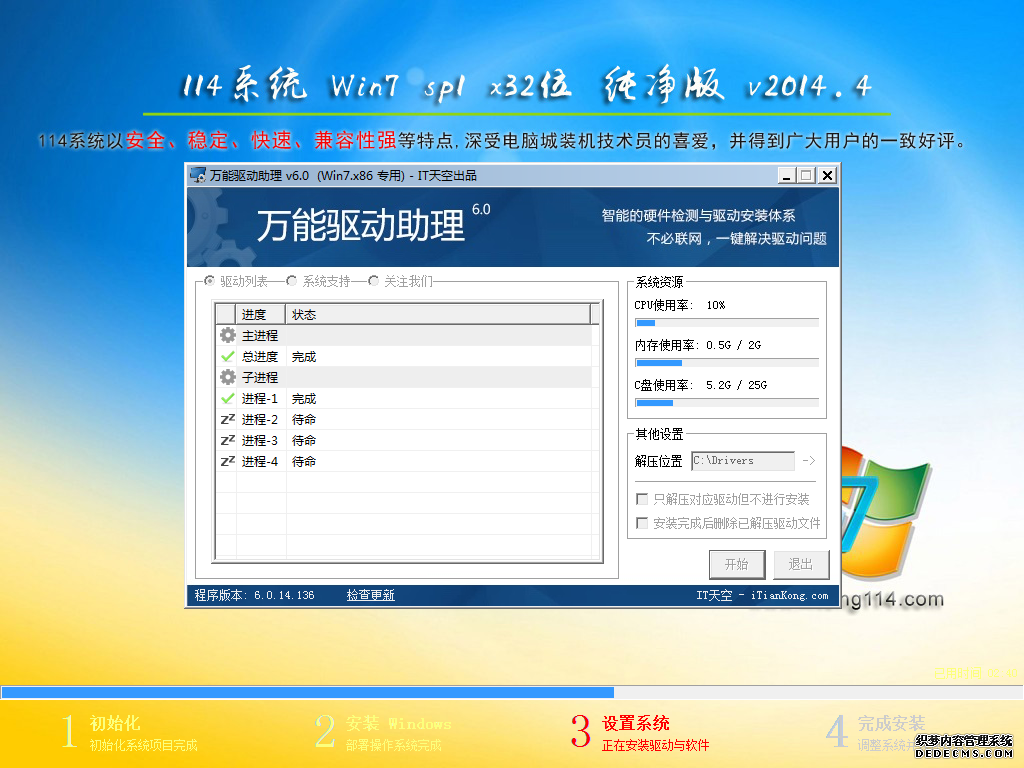Click the C:\Drivers path field
The image size is (1024, 768).
[x=743, y=460]
